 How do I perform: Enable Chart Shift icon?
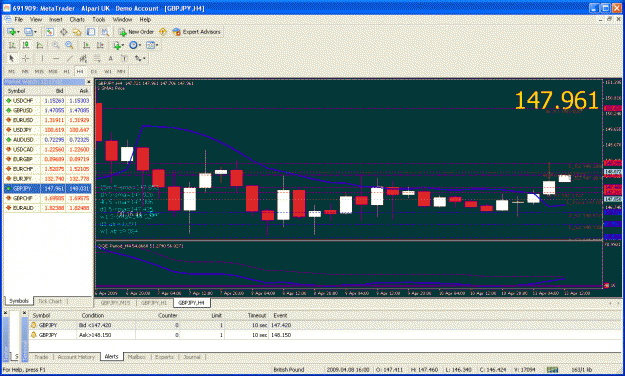[x=100, y=45]
